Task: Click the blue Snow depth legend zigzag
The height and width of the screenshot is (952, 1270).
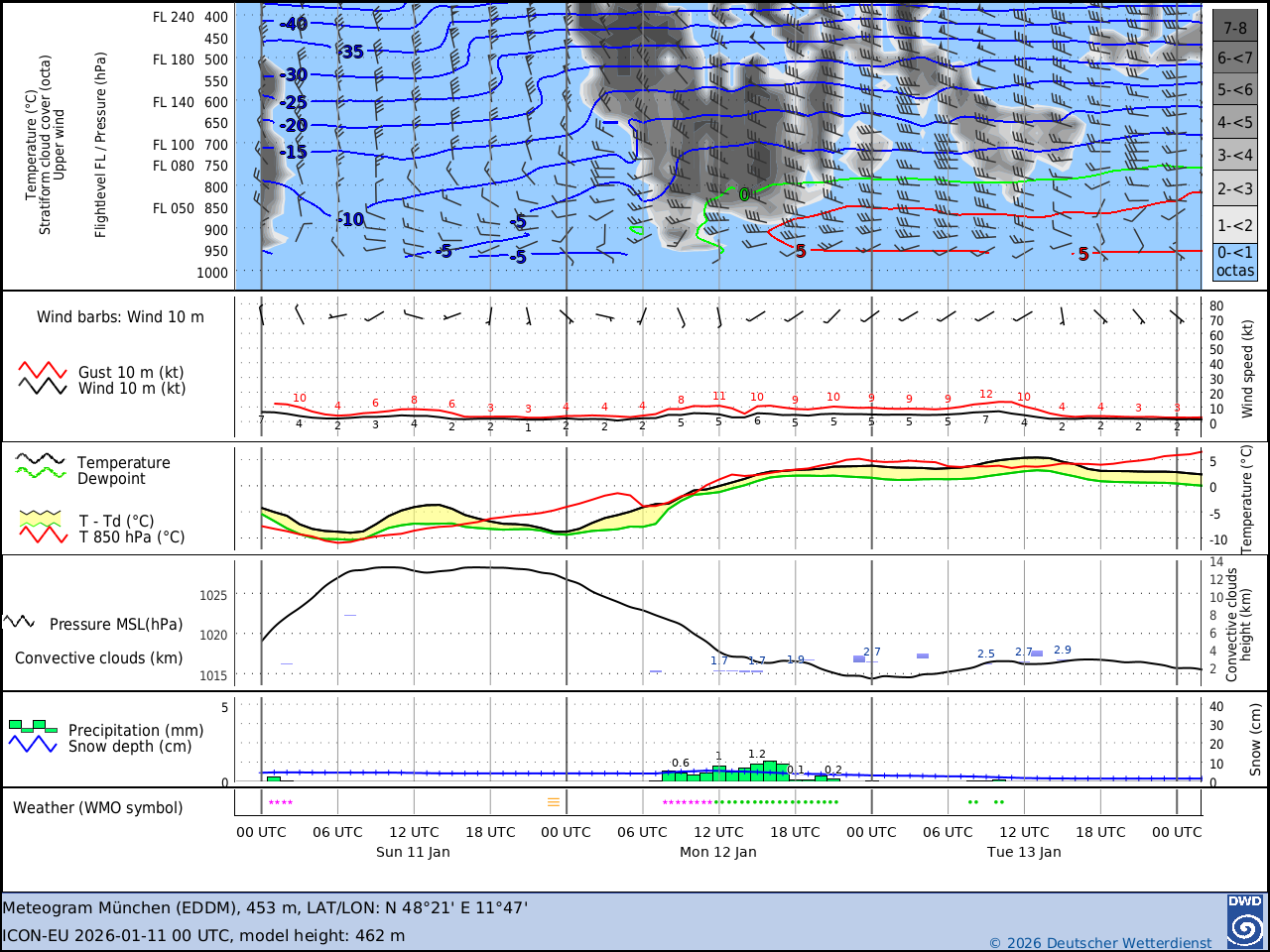Action: [33, 744]
